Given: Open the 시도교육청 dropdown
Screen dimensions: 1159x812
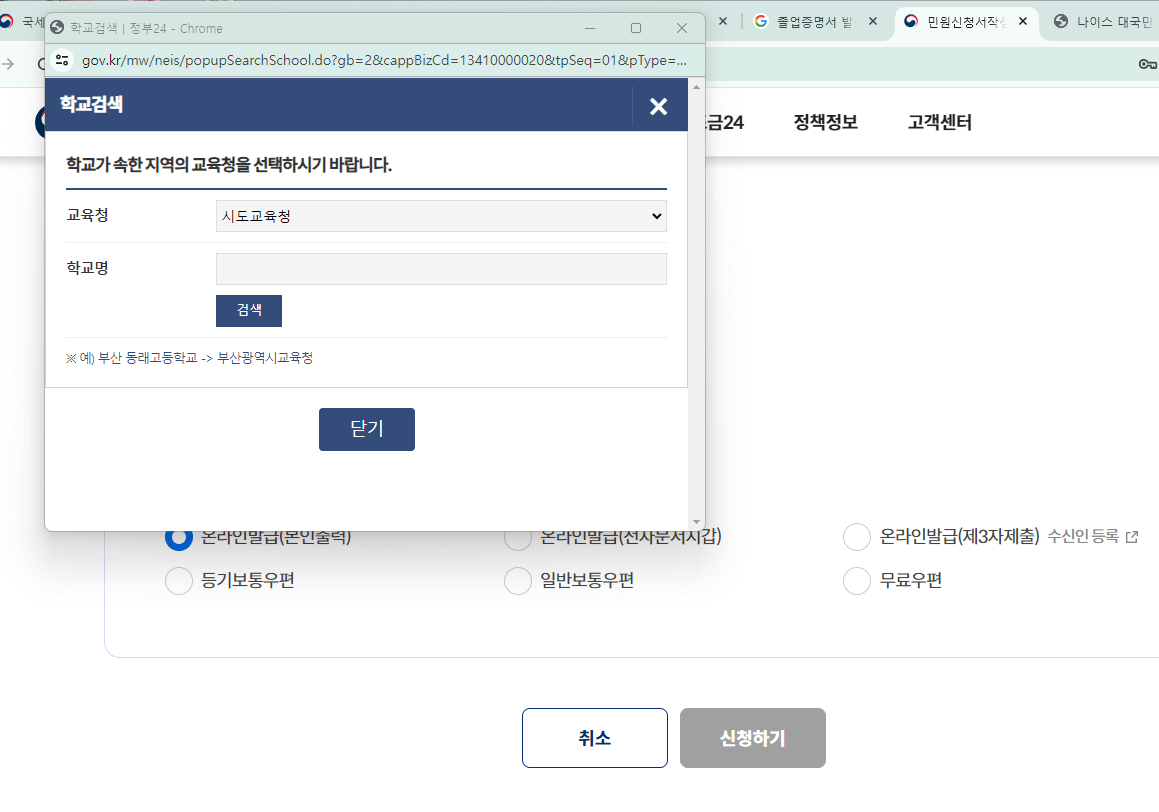Looking at the screenshot, I should point(440,215).
